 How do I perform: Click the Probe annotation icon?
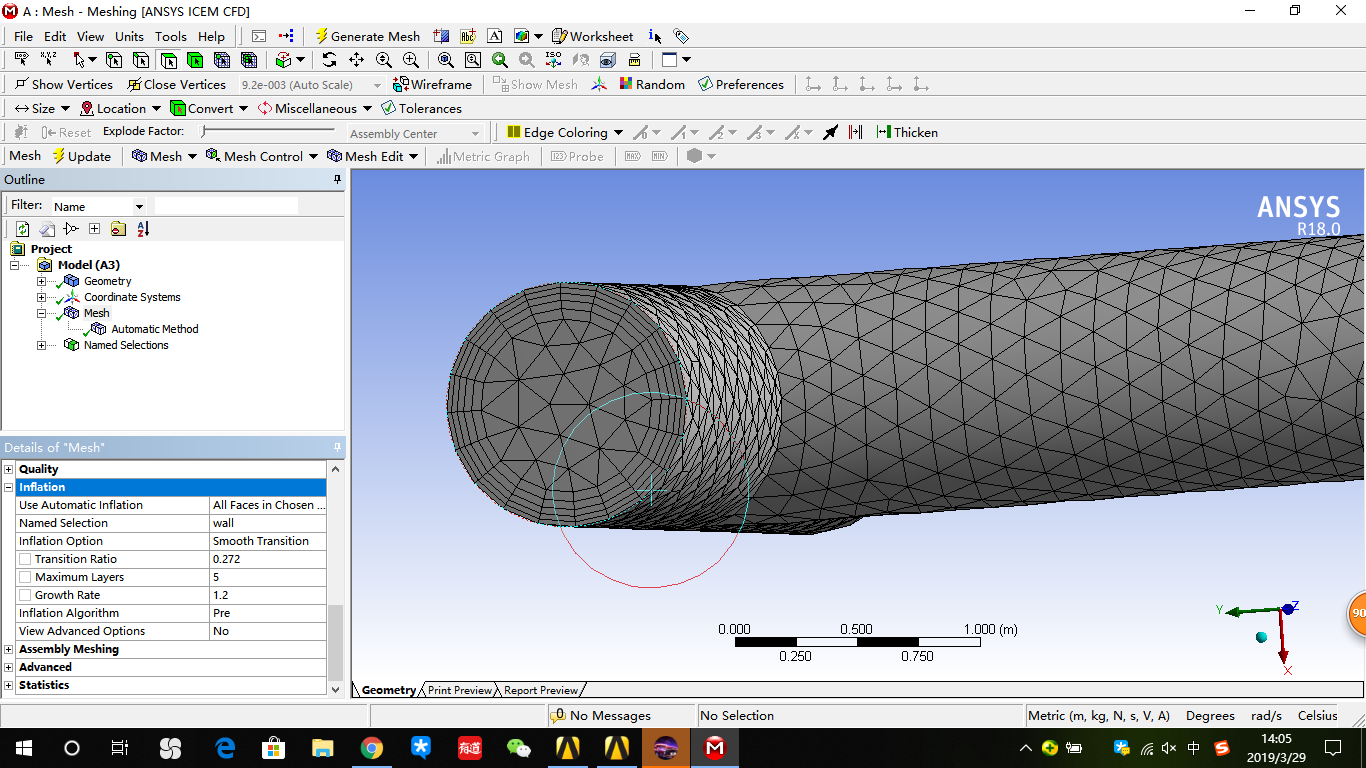point(577,156)
